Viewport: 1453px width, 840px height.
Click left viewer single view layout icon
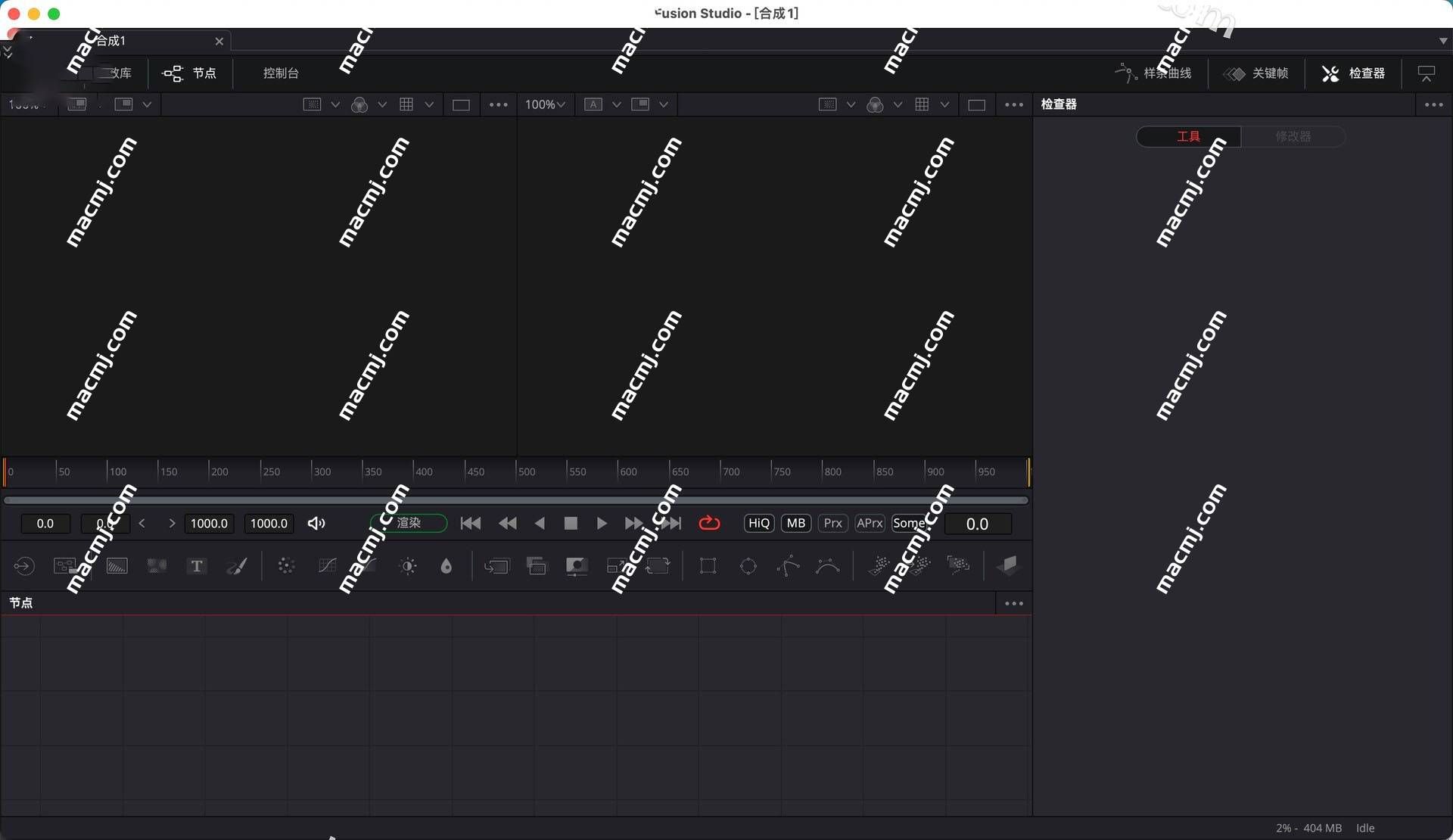[461, 105]
